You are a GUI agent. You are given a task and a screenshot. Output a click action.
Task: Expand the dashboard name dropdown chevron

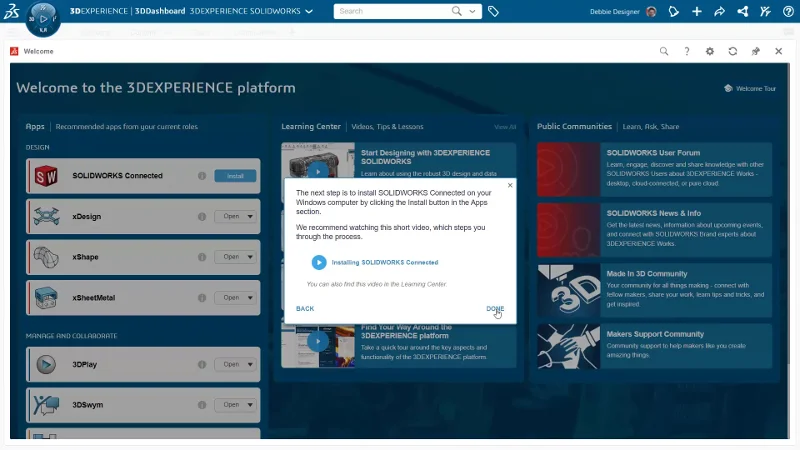(x=309, y=12)
